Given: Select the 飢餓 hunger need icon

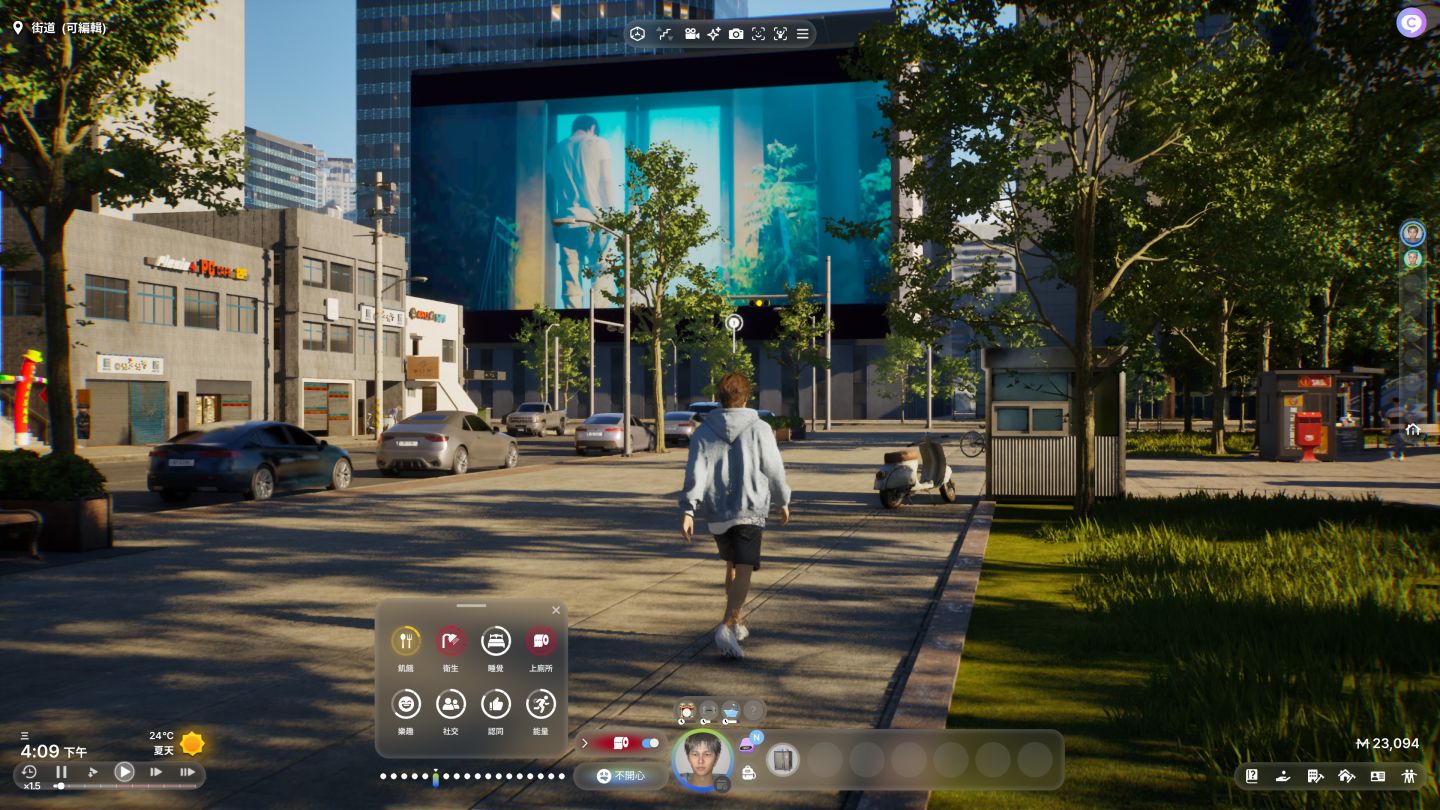Looking at the screenshot, I should click(x=405, y=641).
